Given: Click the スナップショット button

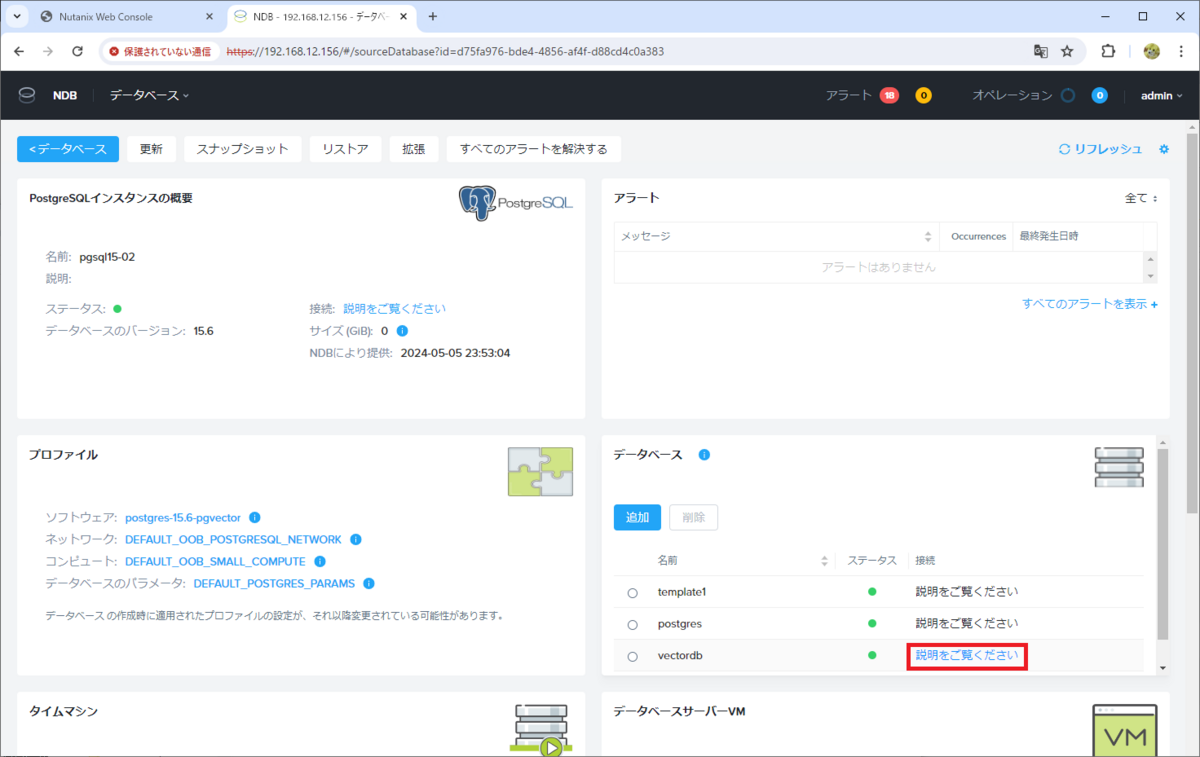Looking at the screenshot, I should point(243,149).
